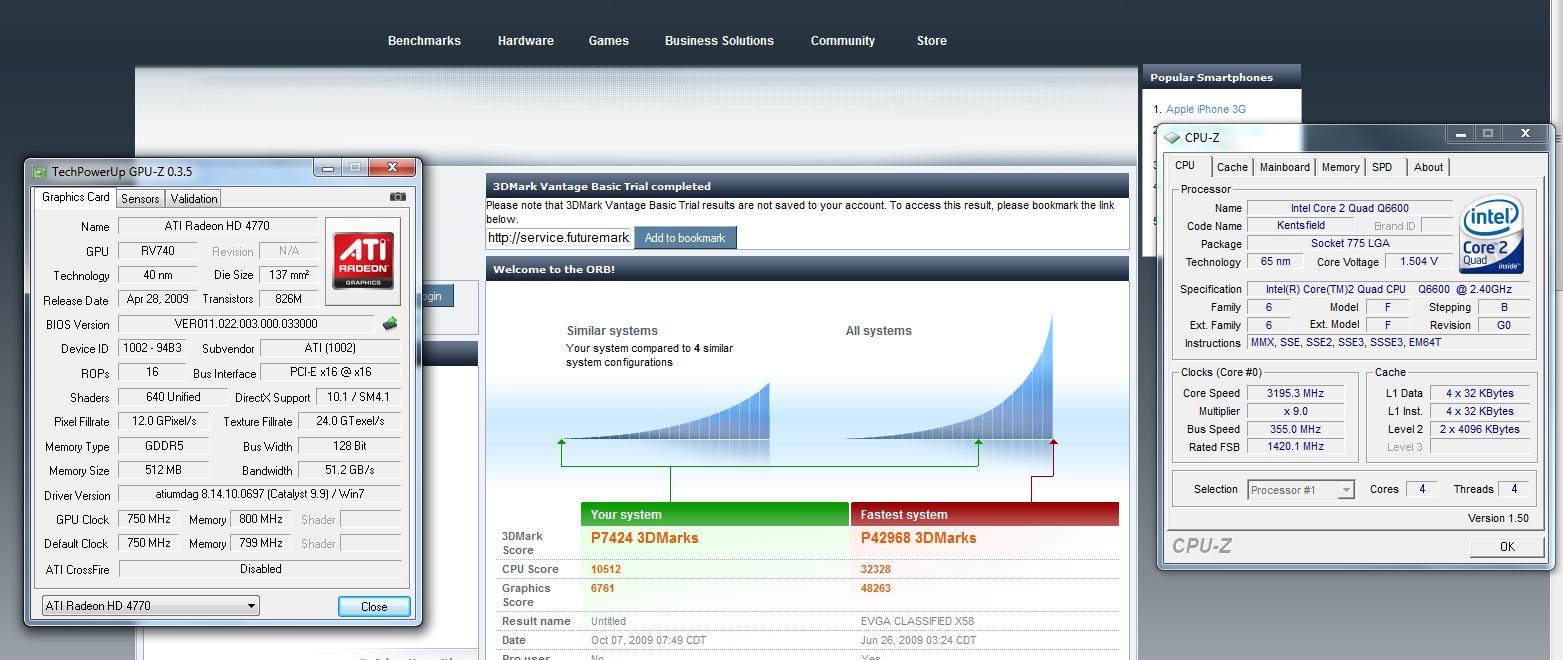
Task: Click the Bandwidth 51.2 GB/s value
Action: [x=350, y=470]
